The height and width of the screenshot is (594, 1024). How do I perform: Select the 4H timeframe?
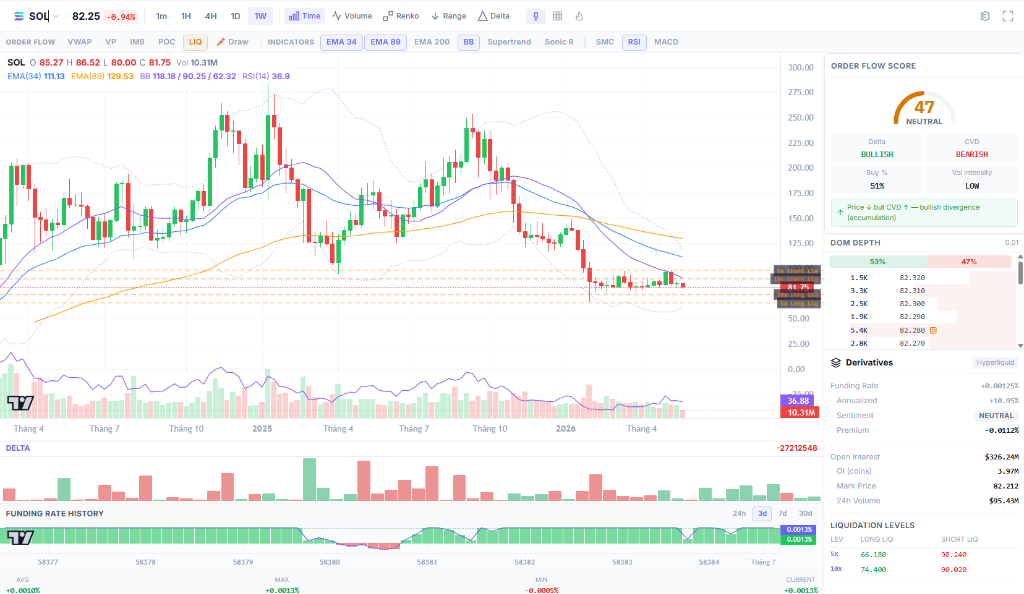point(211,16)
